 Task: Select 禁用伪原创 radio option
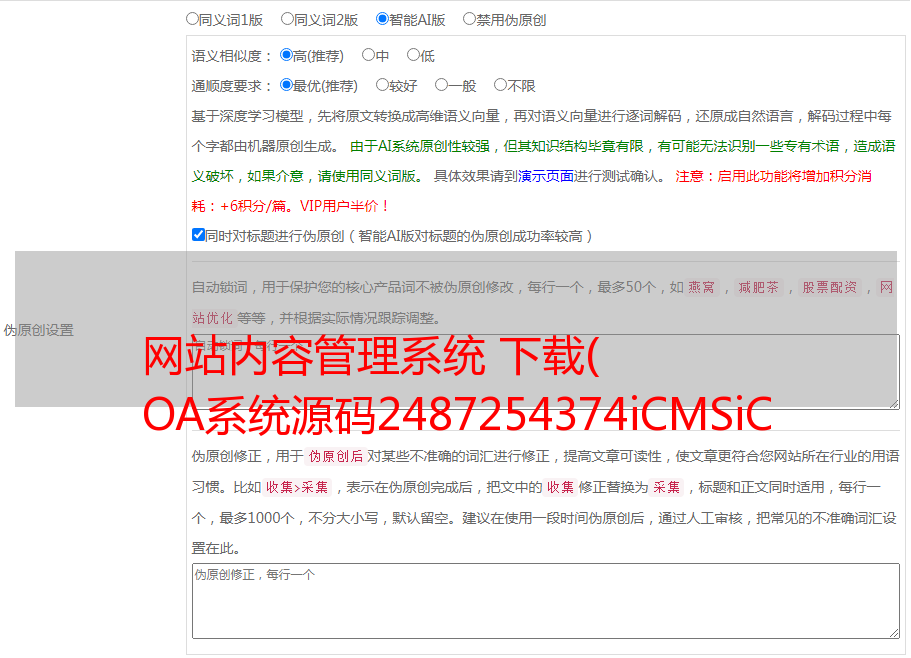[469, 19]
